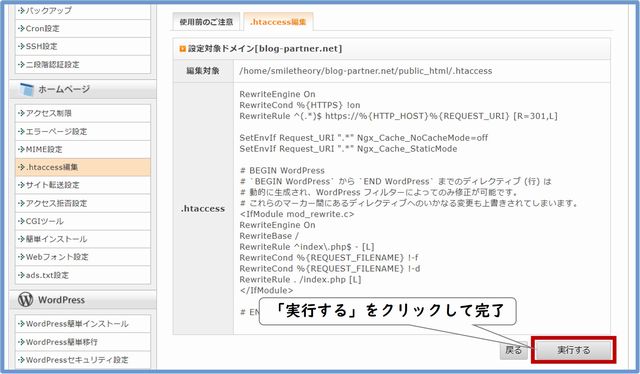Click the RewriteEngine On first line
Viewport: 640px width, 374px height.
[x=277, y=94]
